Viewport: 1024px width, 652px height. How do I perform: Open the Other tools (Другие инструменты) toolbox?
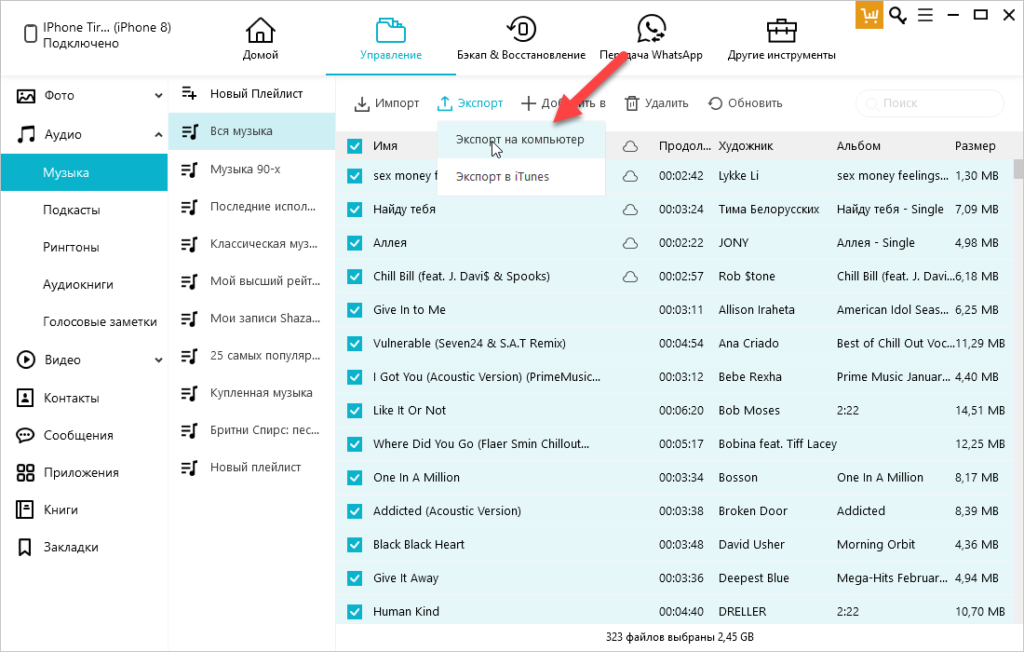click(781, 31)
